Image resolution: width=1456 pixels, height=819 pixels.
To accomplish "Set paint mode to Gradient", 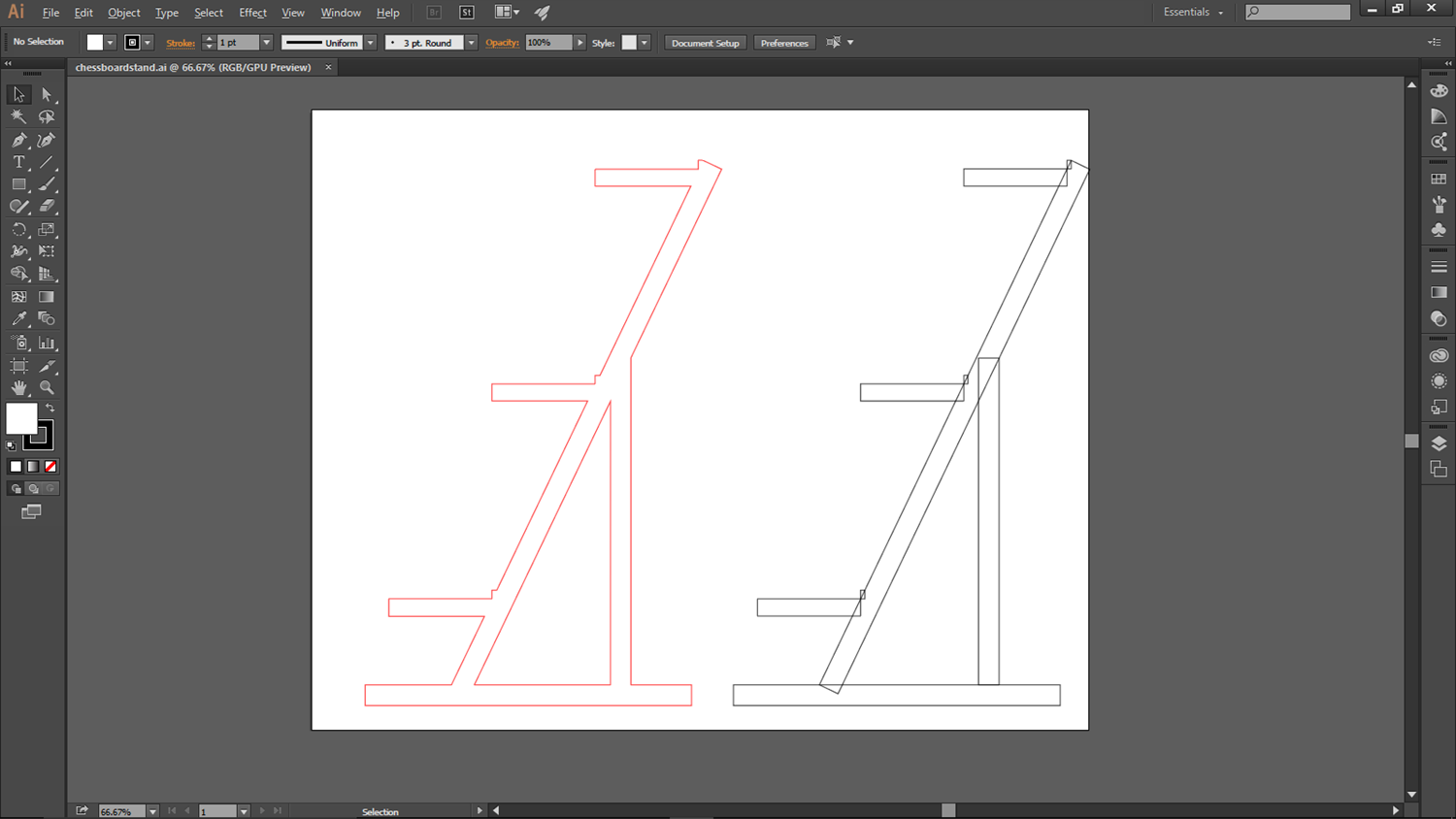I will tap(33, 467).
